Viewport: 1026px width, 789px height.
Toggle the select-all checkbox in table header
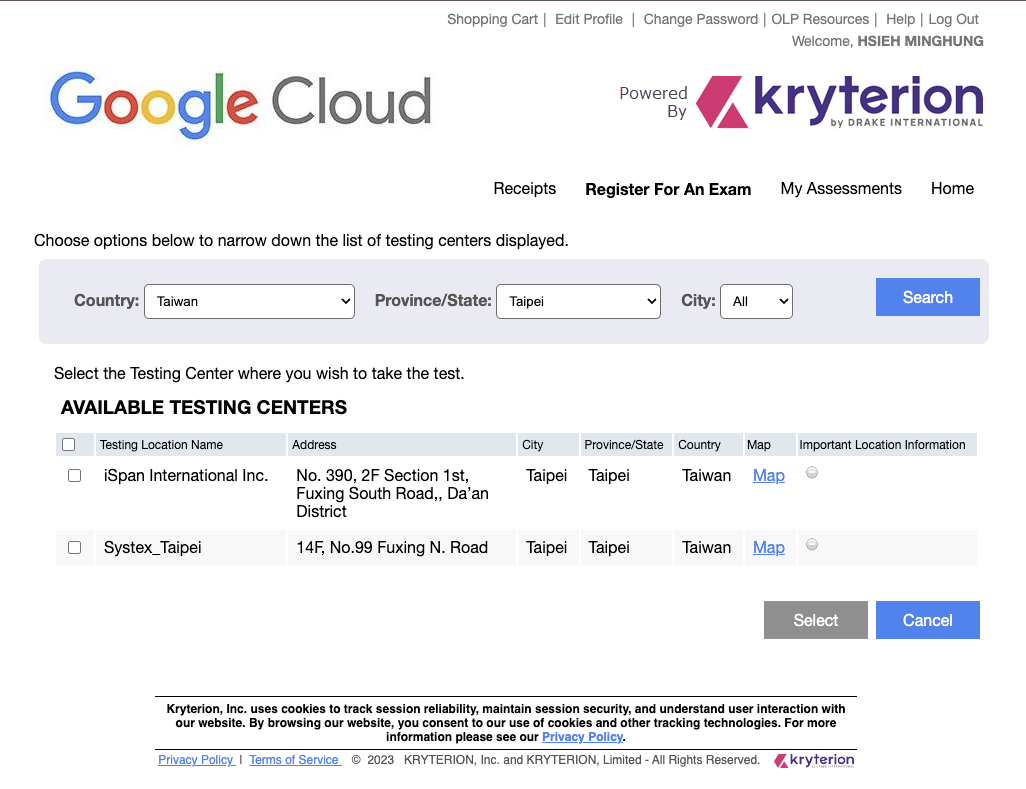click(x=69, y=445)
